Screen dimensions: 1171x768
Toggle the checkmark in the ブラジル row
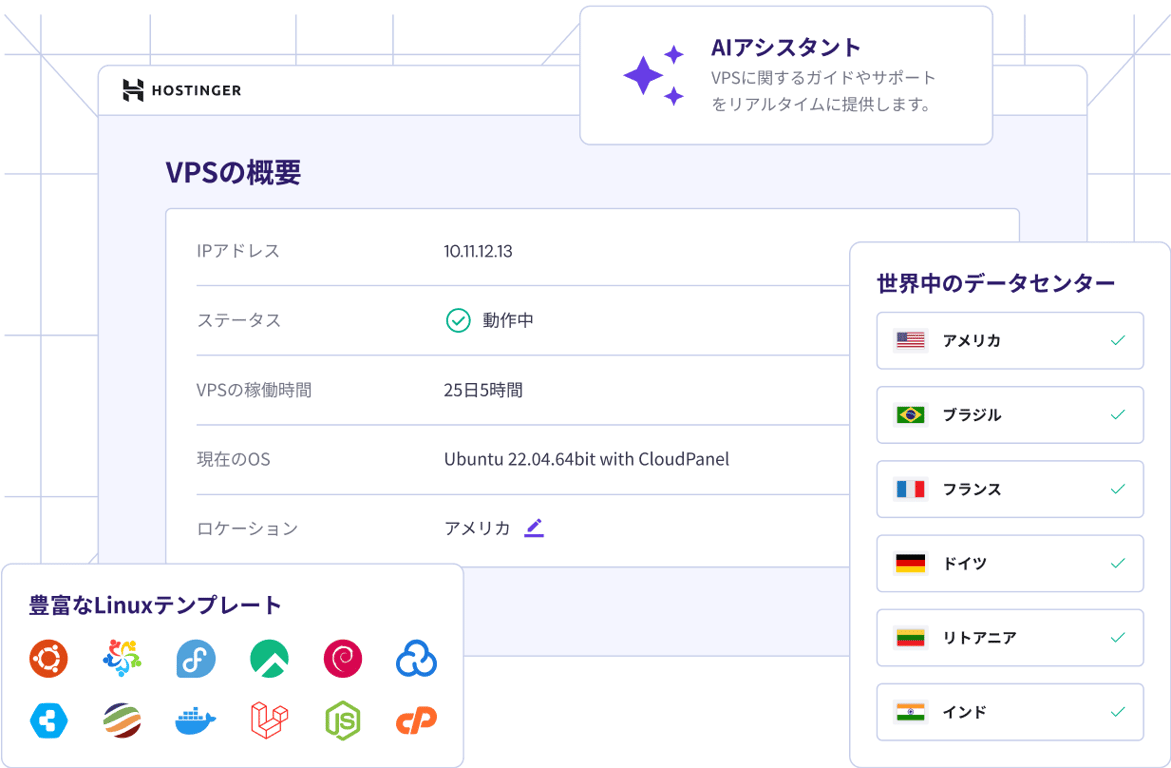pyautogui.click(x=1117, y=415)
